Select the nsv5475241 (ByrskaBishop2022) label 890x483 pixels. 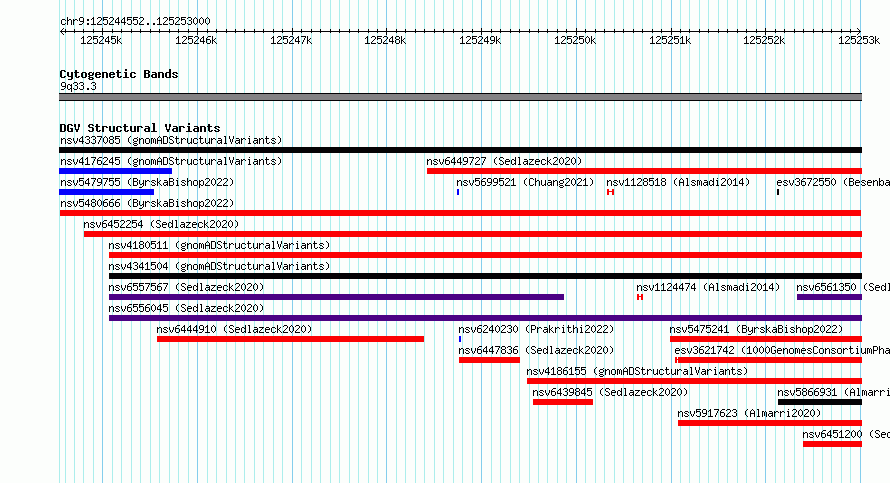tap(756, 329)
